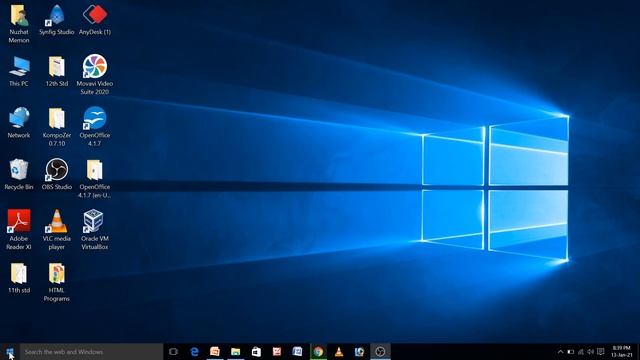Select the OBS Studio desktop shortcut
The height and width of the screenshot is (360, 640).
(57, 175)
